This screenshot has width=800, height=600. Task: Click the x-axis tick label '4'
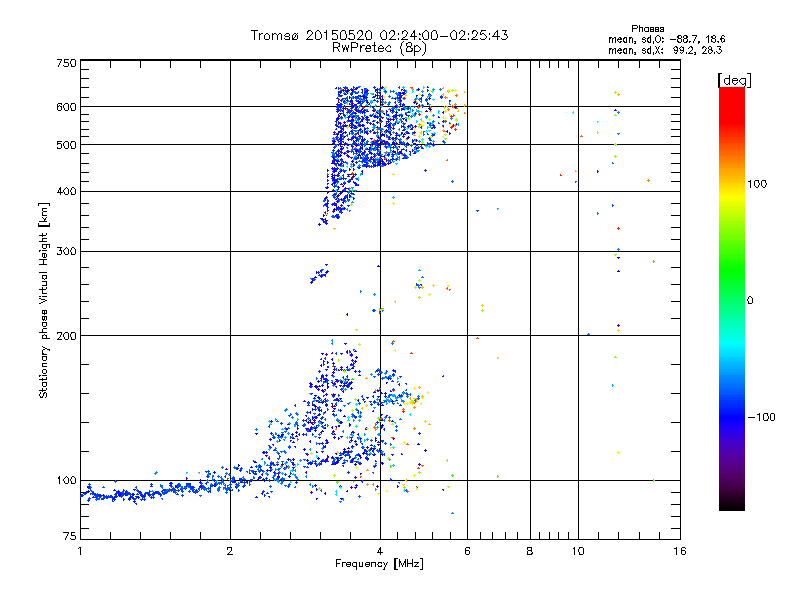pos(380,551)
